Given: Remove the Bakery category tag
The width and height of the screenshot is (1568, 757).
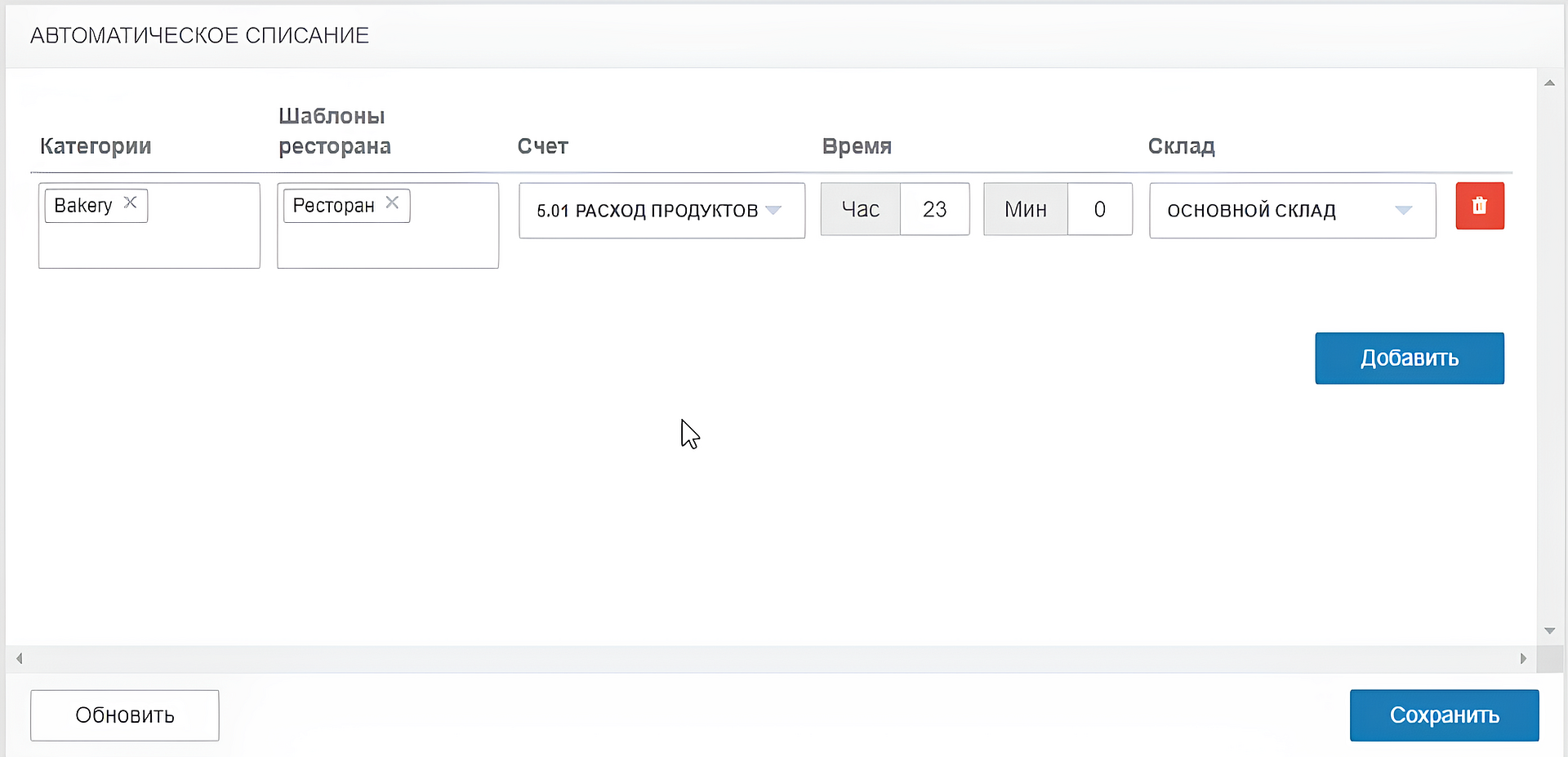Looking at the screenshot, I should tap(130, 203).
